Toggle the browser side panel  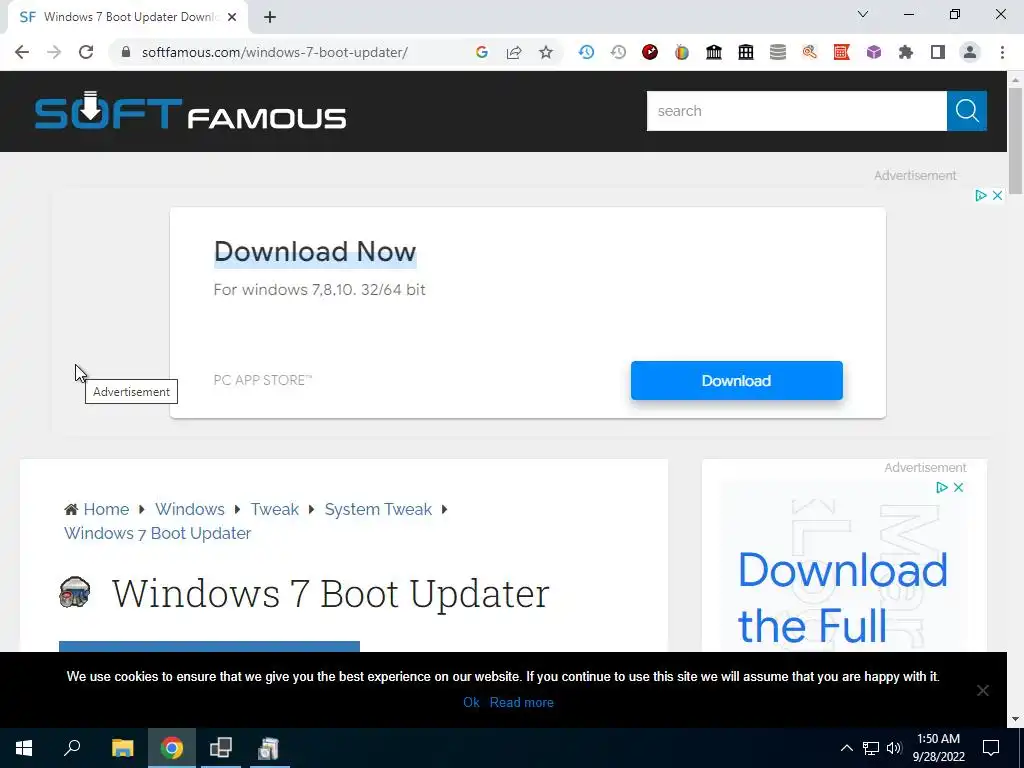[x=938, y=52]
